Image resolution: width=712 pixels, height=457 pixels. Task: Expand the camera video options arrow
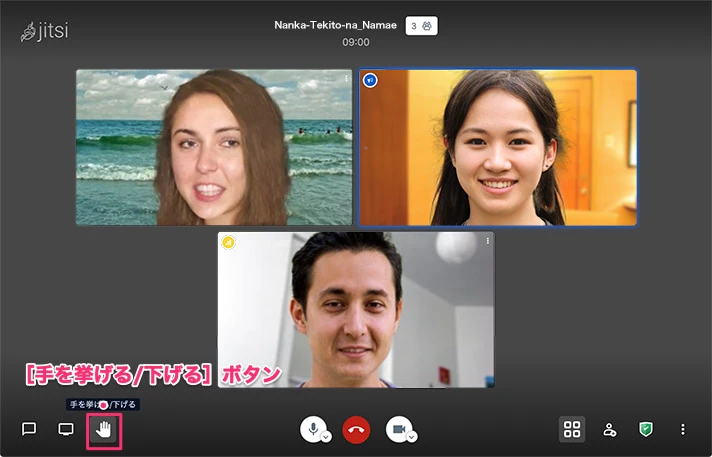click(x=411, y=437)
